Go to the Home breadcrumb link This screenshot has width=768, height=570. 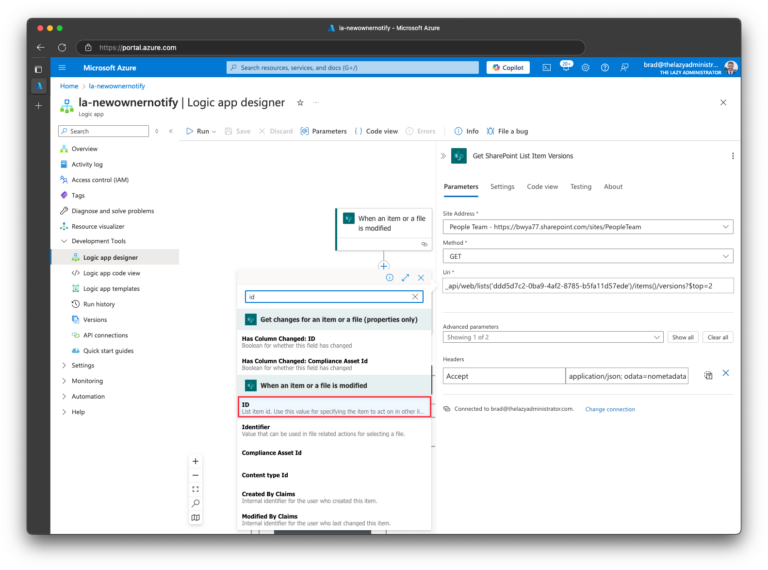pyautogui.click(x=69, y=86)
